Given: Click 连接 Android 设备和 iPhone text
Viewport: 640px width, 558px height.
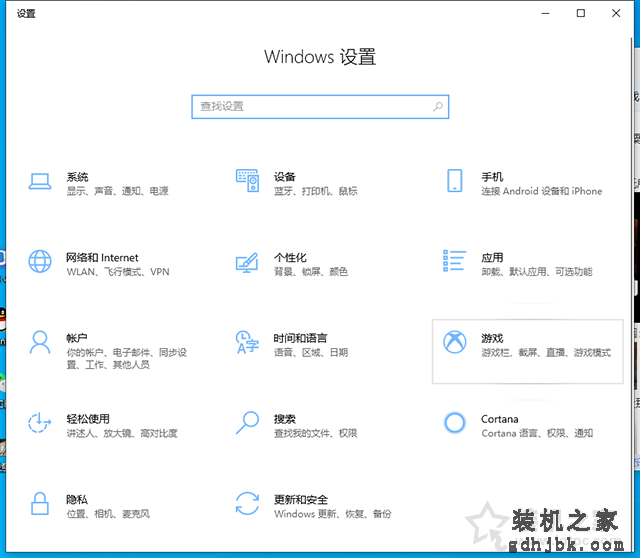Looking at the screenshot, I should (x=542, y=191).
